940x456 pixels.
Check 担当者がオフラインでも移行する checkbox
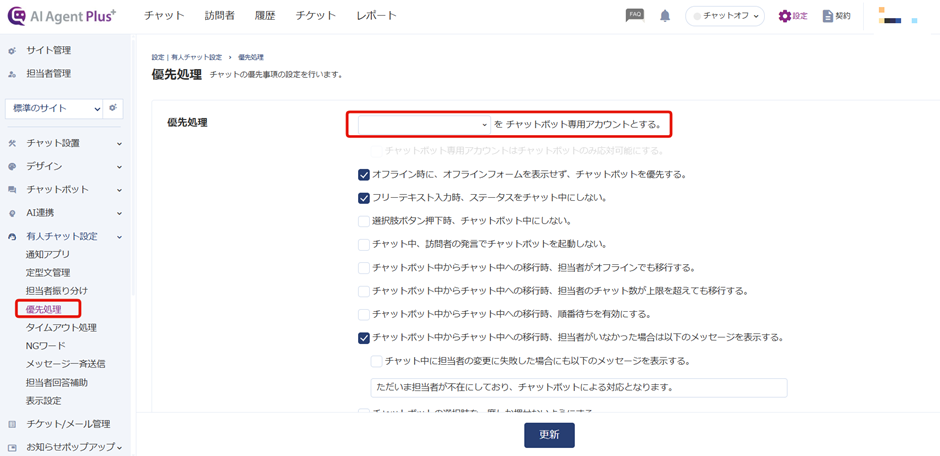tap(363, 268)
